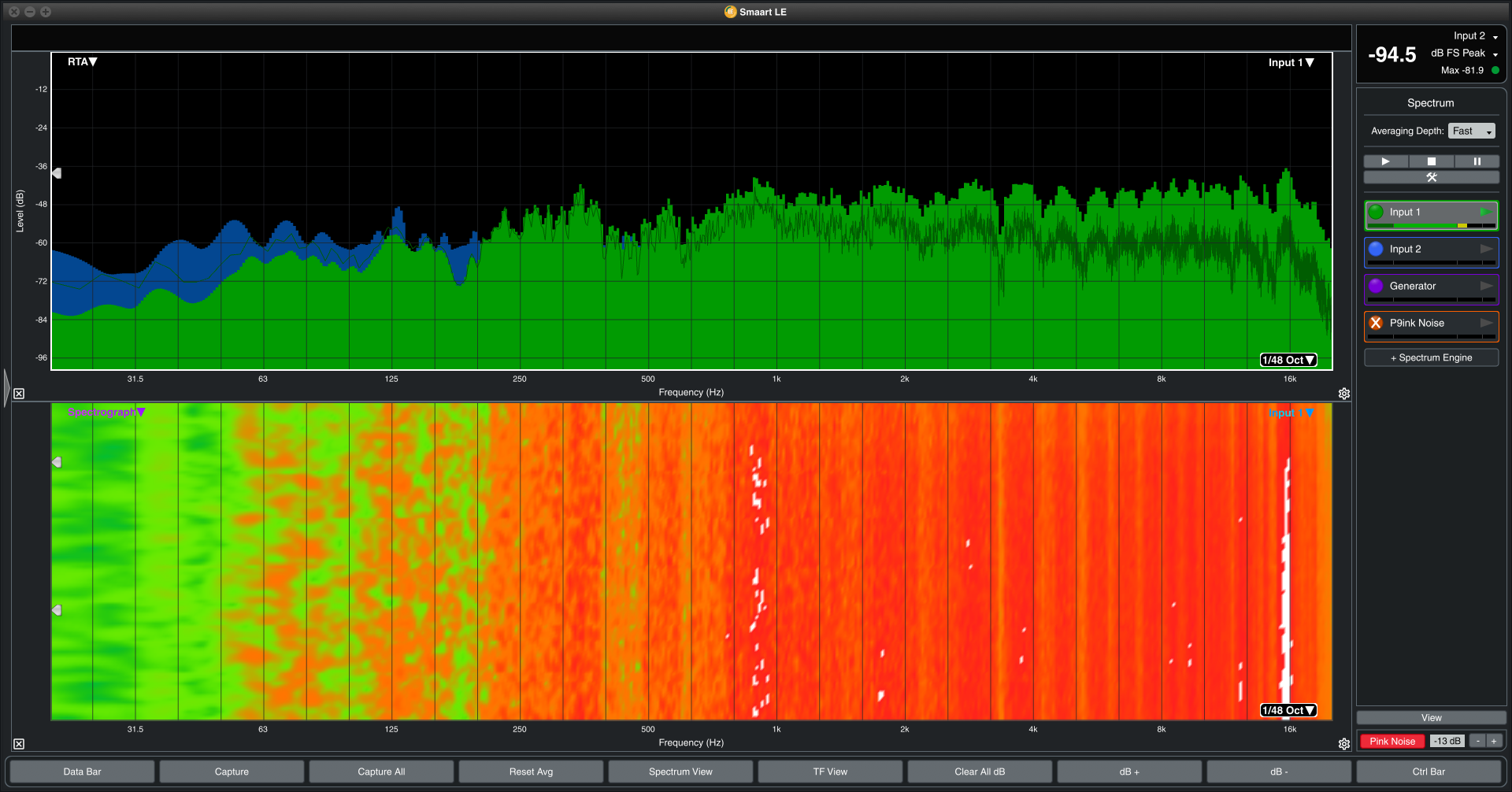Image resolution: width=1512 pixels, height=792 pixels.
Task: Change RTA banding 1/48 Oct dropdown
Action: point(1288,360)
